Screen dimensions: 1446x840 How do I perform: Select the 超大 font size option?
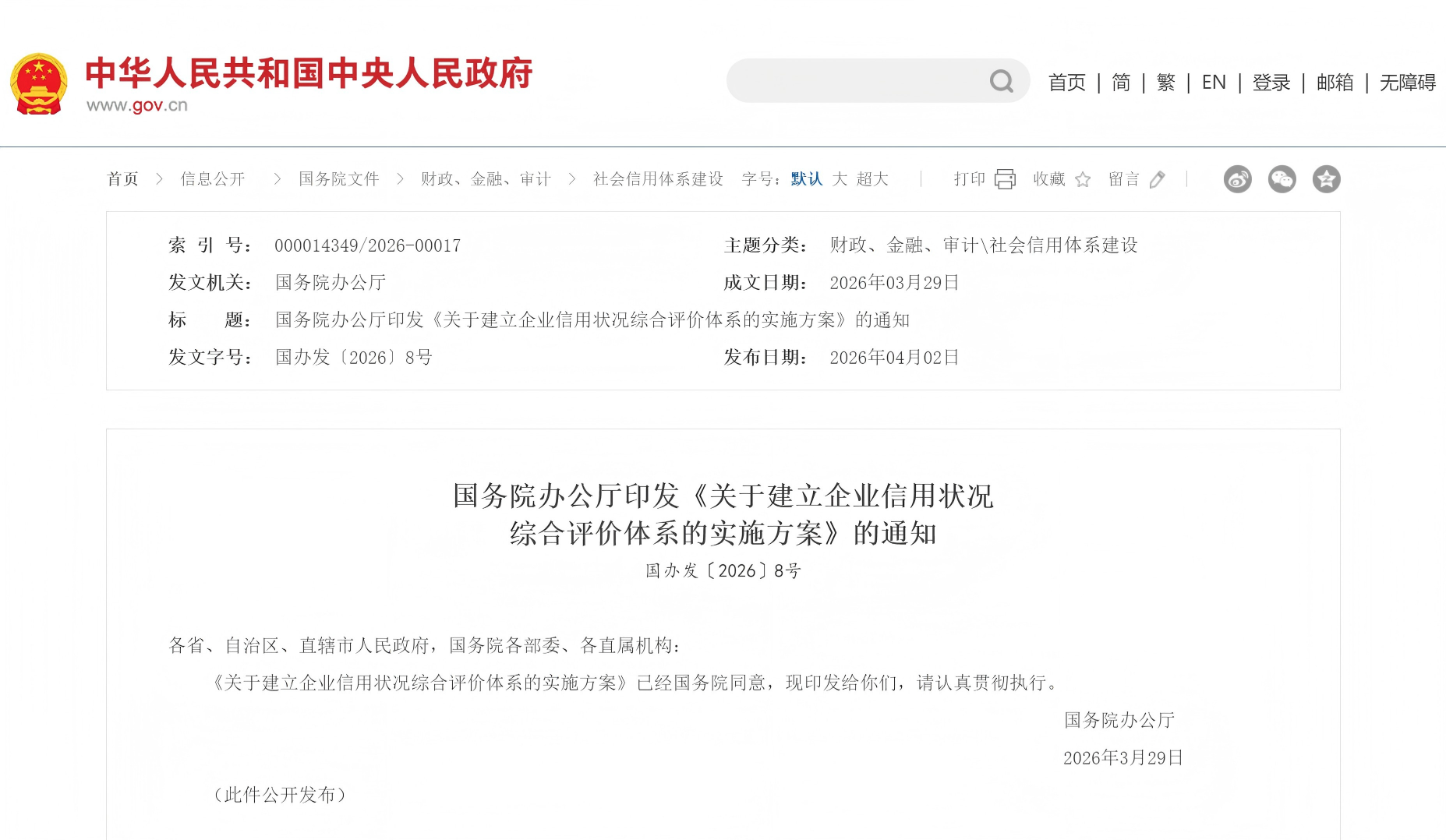tap(874, 178)
